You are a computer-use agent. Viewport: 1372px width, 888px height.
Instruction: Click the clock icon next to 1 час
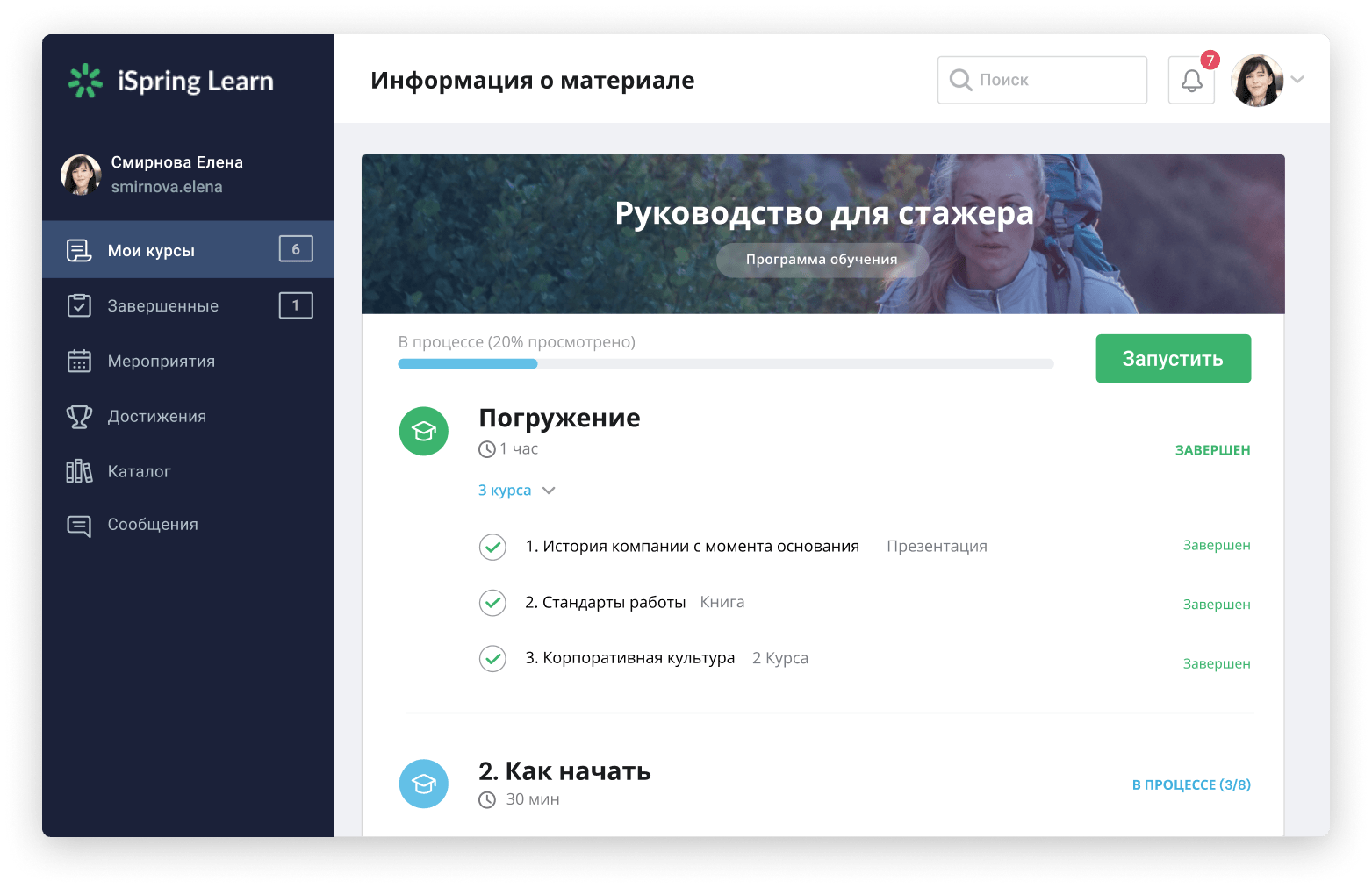[487, 449]
